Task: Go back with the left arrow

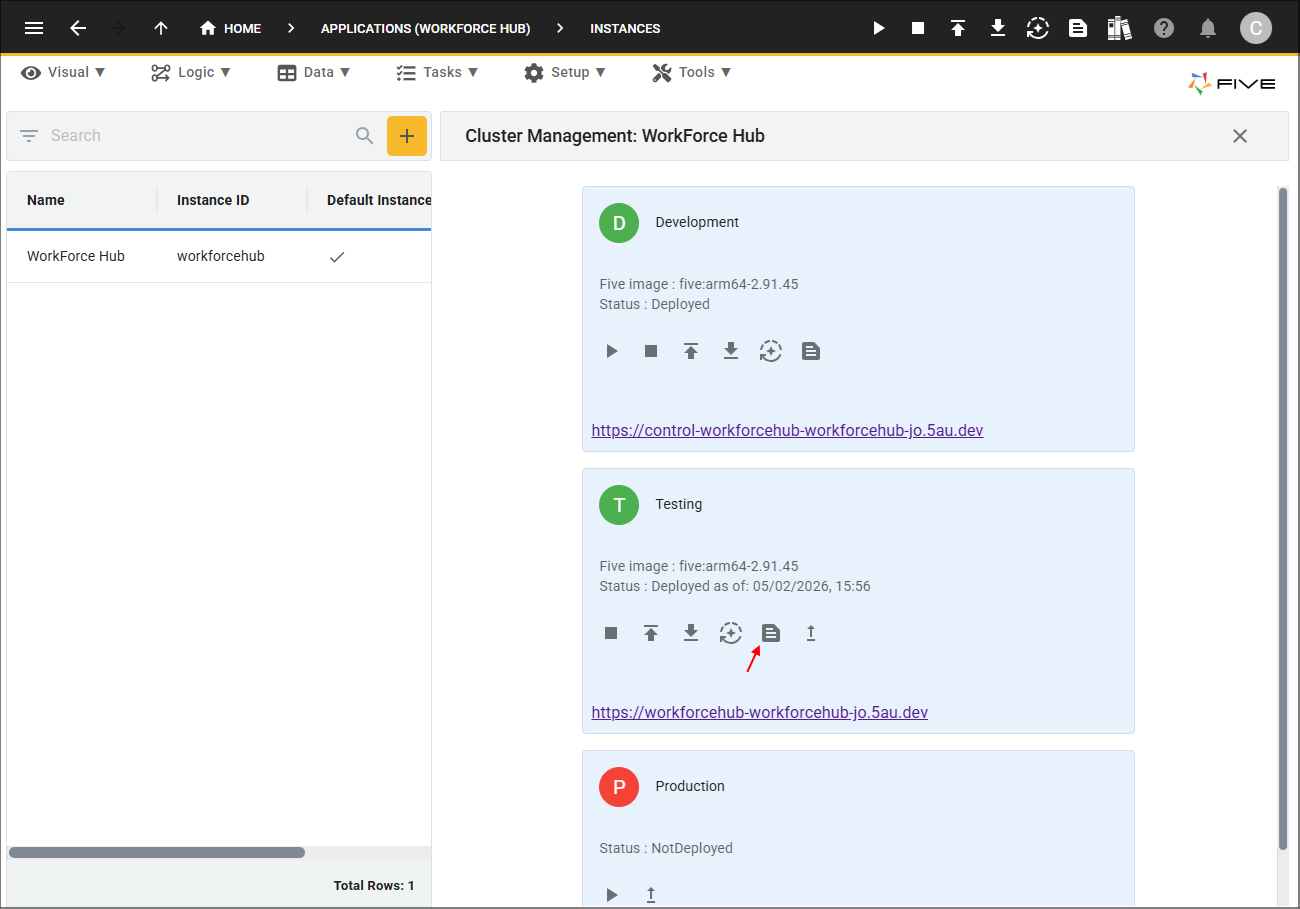Action: point(78,28)
